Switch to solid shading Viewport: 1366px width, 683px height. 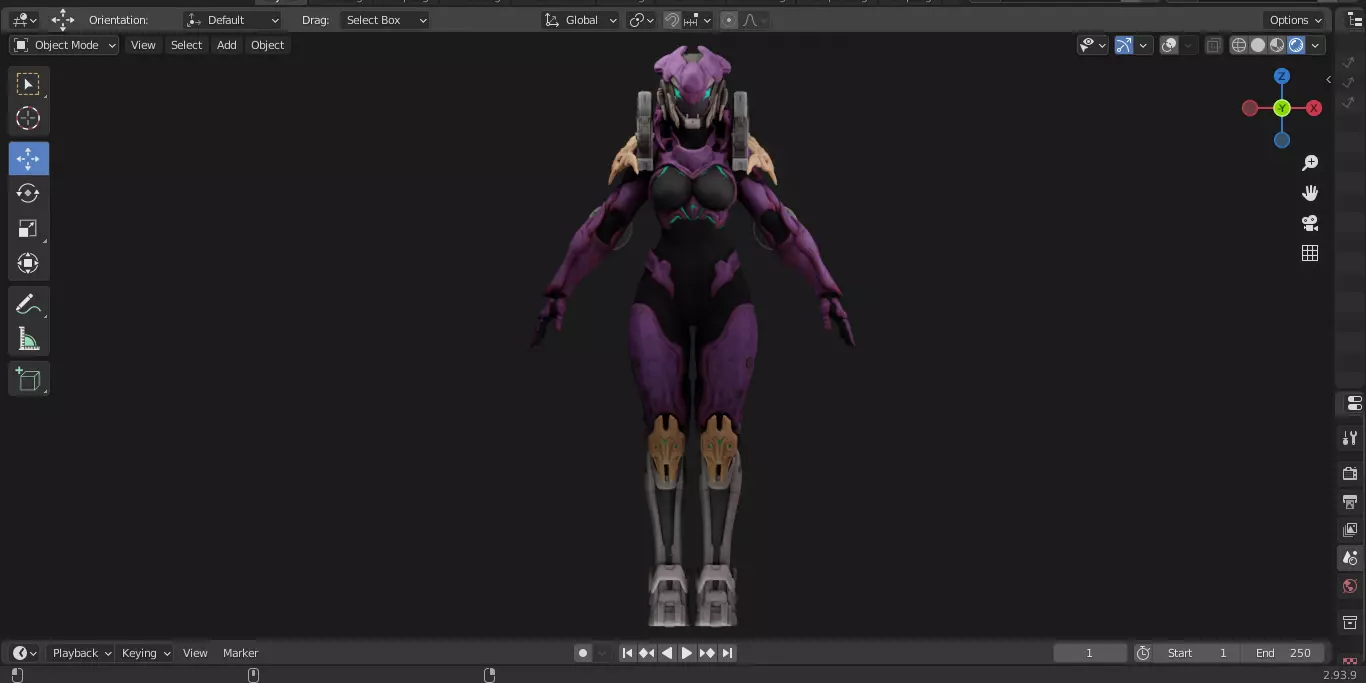[1258, 45]
